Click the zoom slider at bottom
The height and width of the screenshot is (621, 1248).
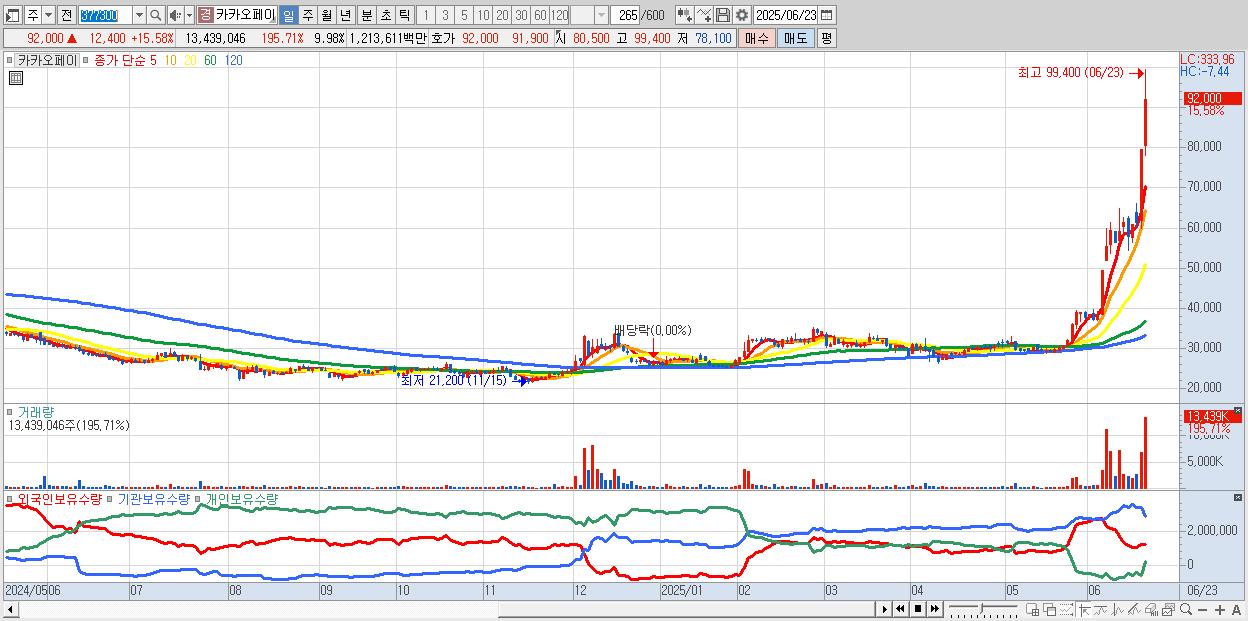[x=983, y=609]
